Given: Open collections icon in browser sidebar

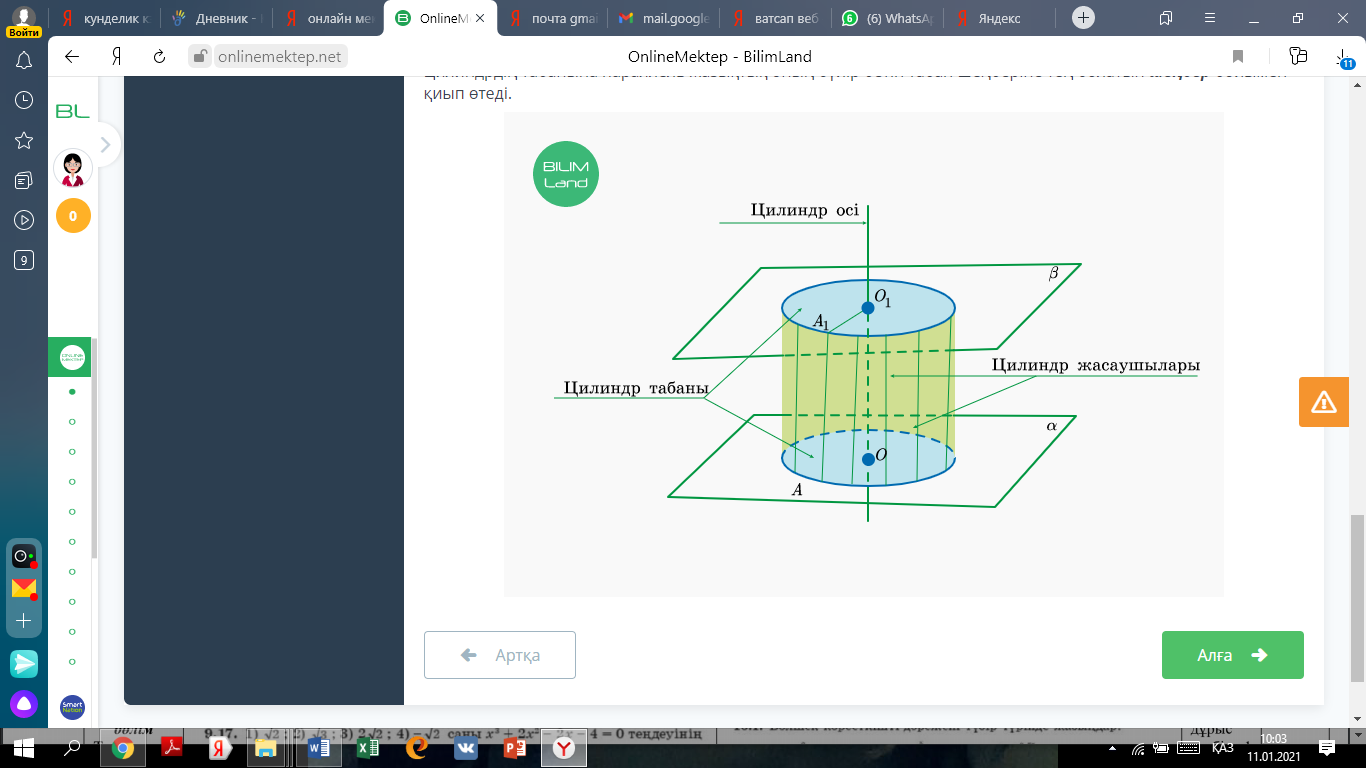Looking at the screenshot, I should coord(24,180).
